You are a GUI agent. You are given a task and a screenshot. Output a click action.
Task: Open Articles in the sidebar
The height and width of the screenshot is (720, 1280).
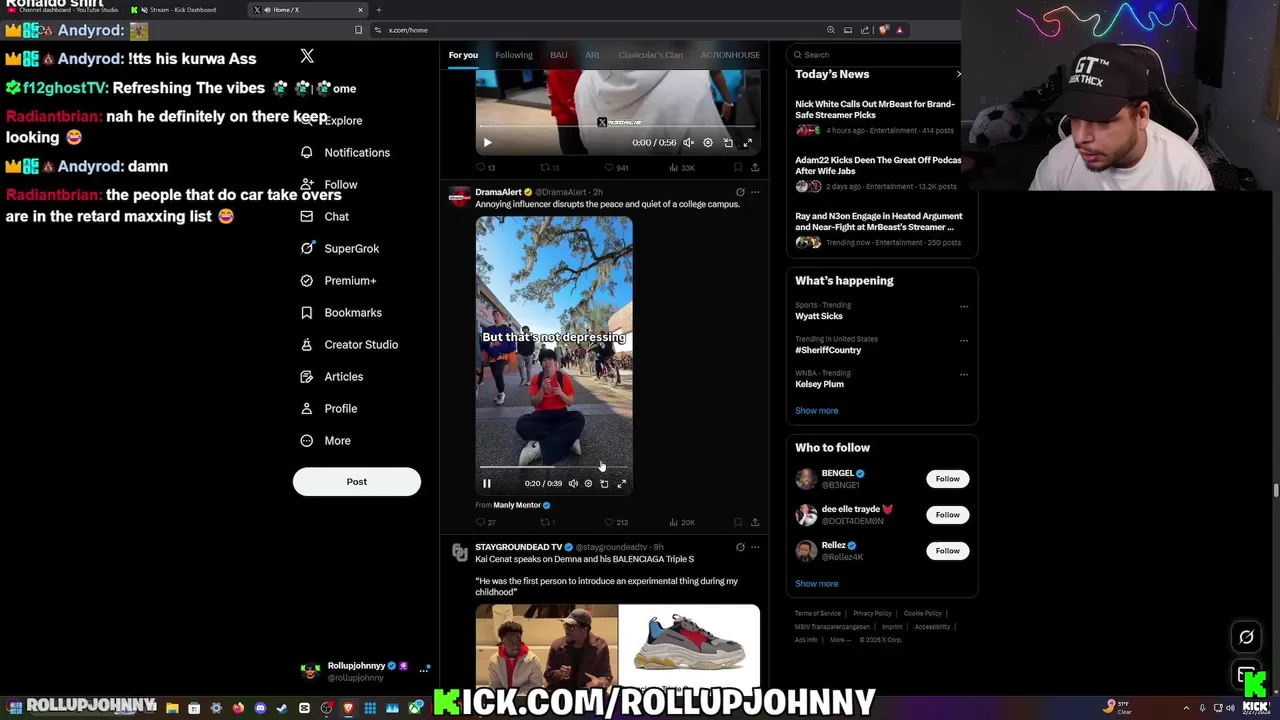(332, 376)
